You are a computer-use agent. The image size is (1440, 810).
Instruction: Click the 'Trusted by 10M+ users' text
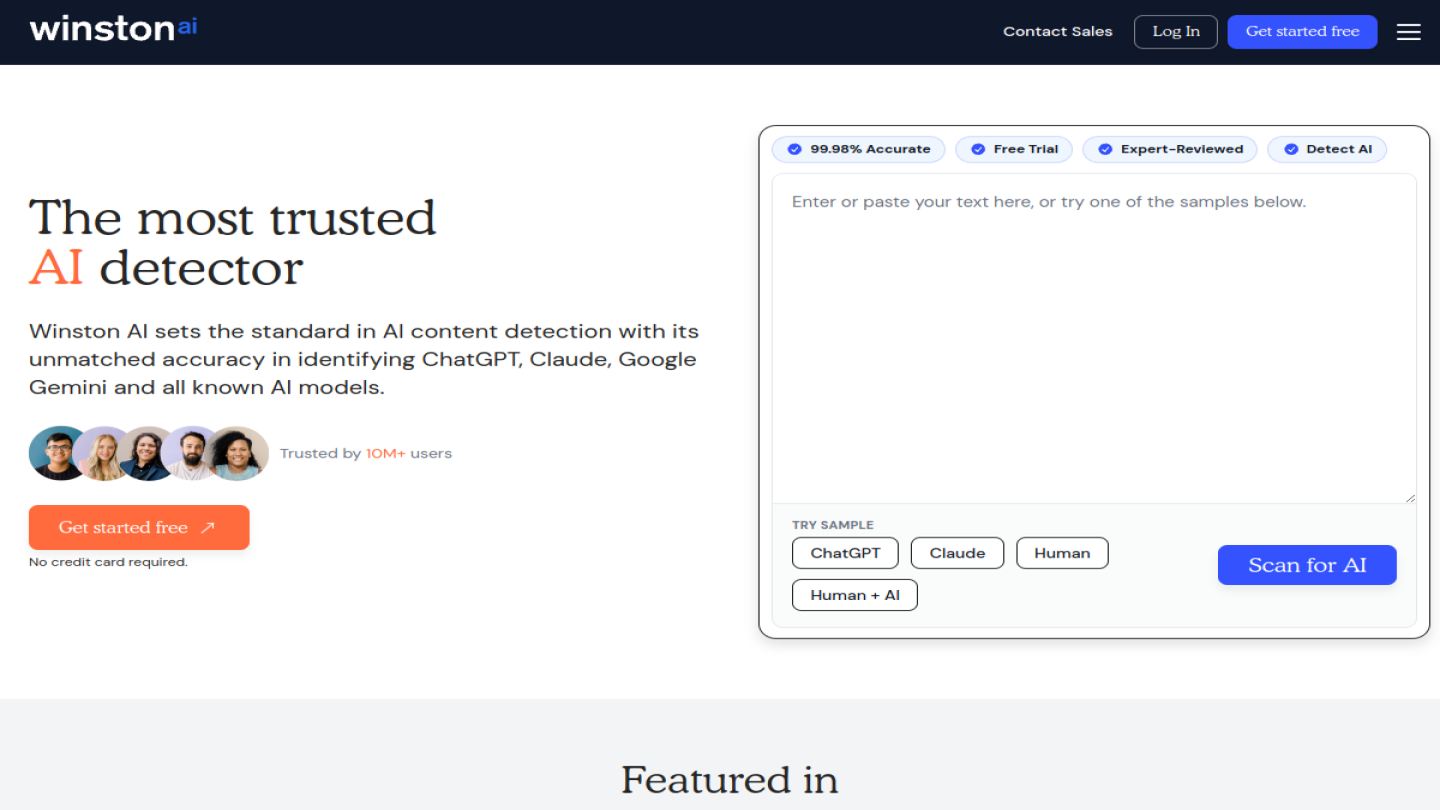click(366, 453)
